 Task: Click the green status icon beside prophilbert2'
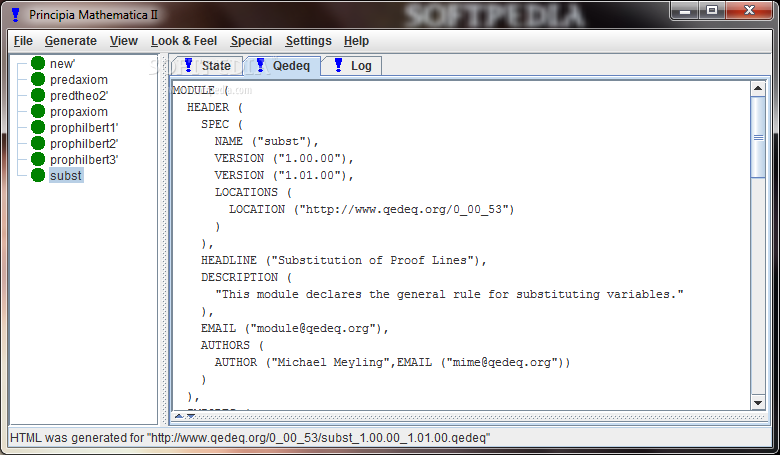[38, 143]
